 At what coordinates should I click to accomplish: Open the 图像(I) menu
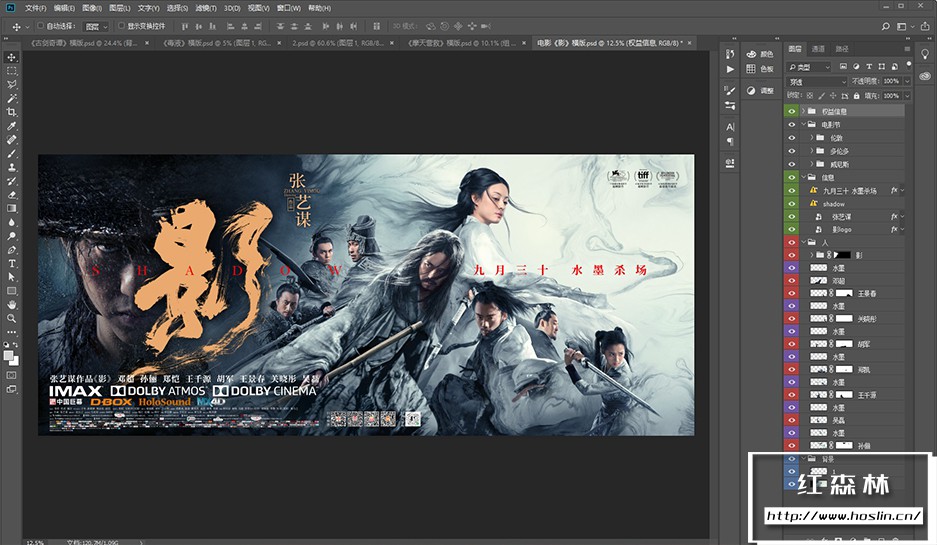click(91, 8)
